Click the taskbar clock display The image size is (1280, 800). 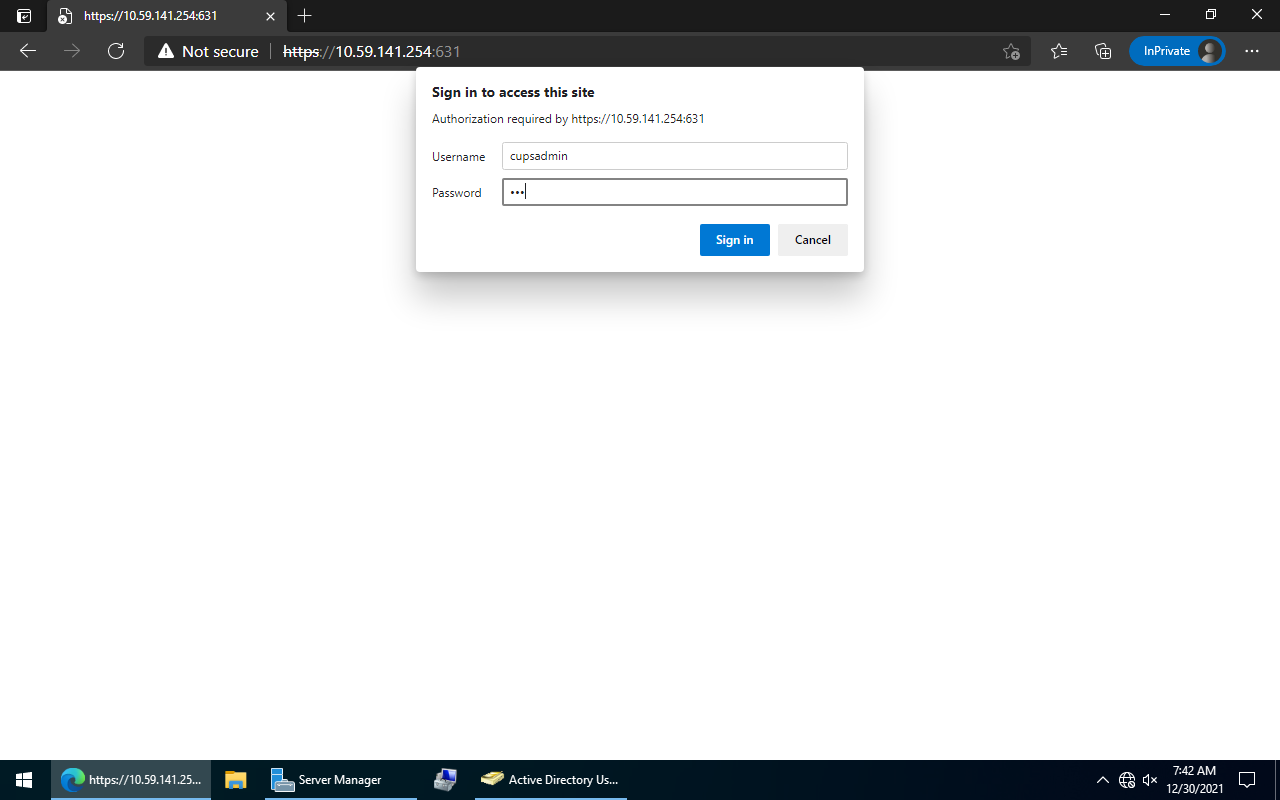tap(1196, 779)
